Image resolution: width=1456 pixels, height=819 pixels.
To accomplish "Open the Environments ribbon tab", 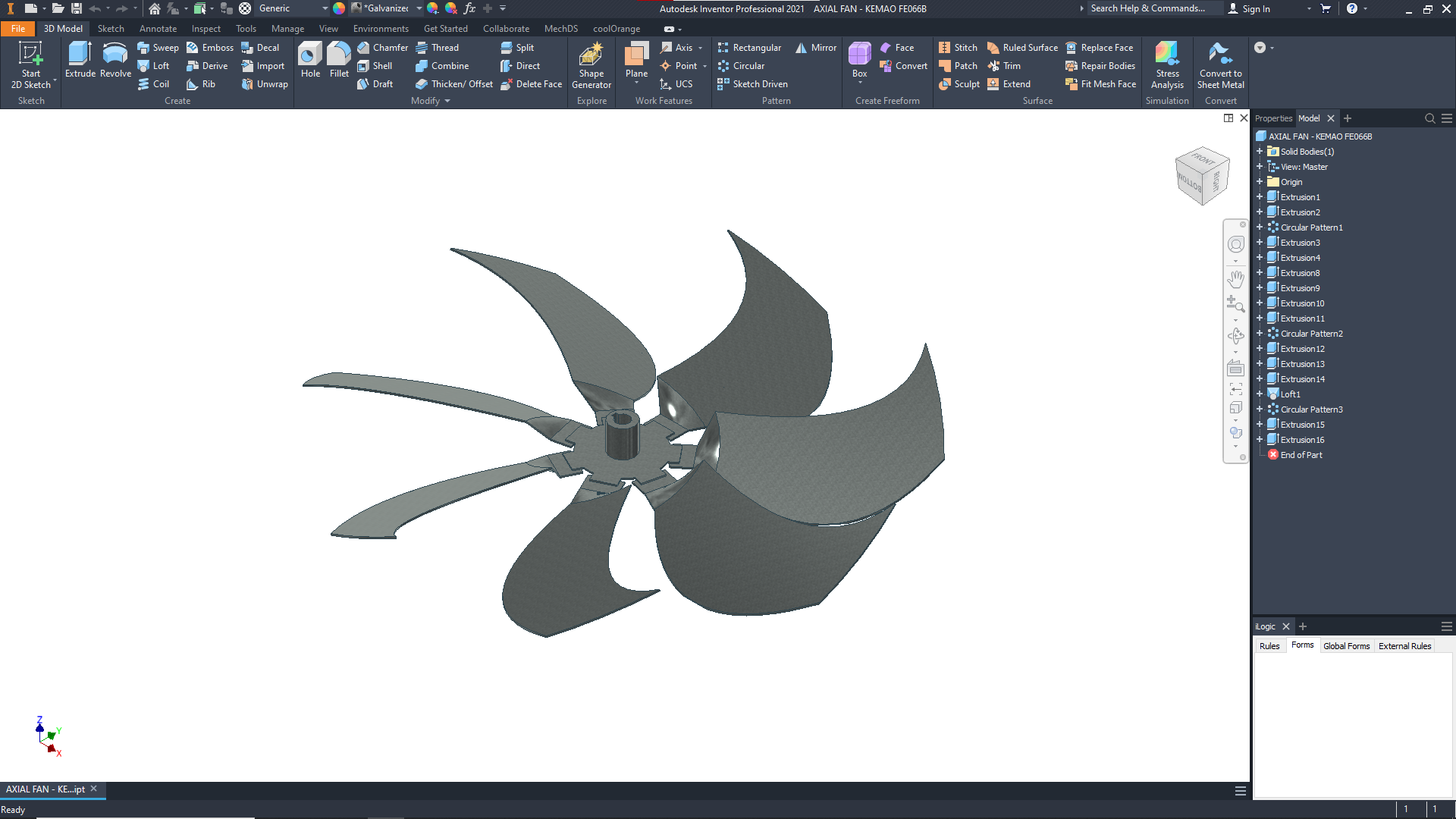I will click(x=381, y=29).
